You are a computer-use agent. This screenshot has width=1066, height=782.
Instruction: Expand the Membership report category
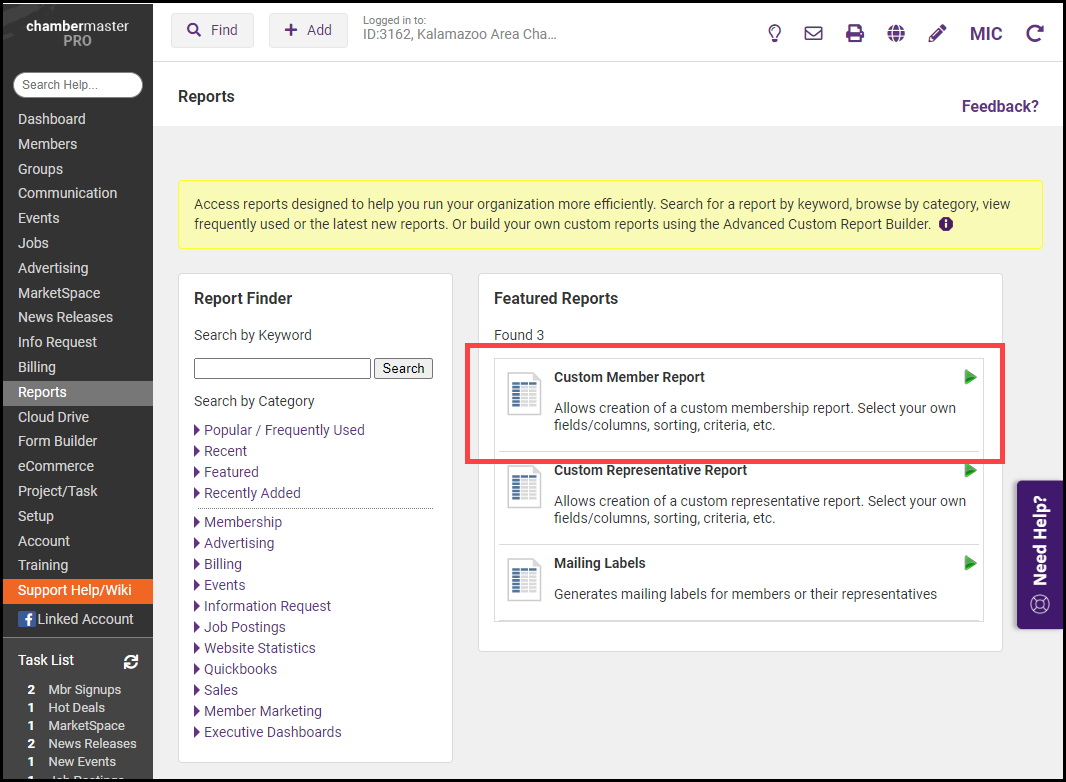click(x=242, y=522)
